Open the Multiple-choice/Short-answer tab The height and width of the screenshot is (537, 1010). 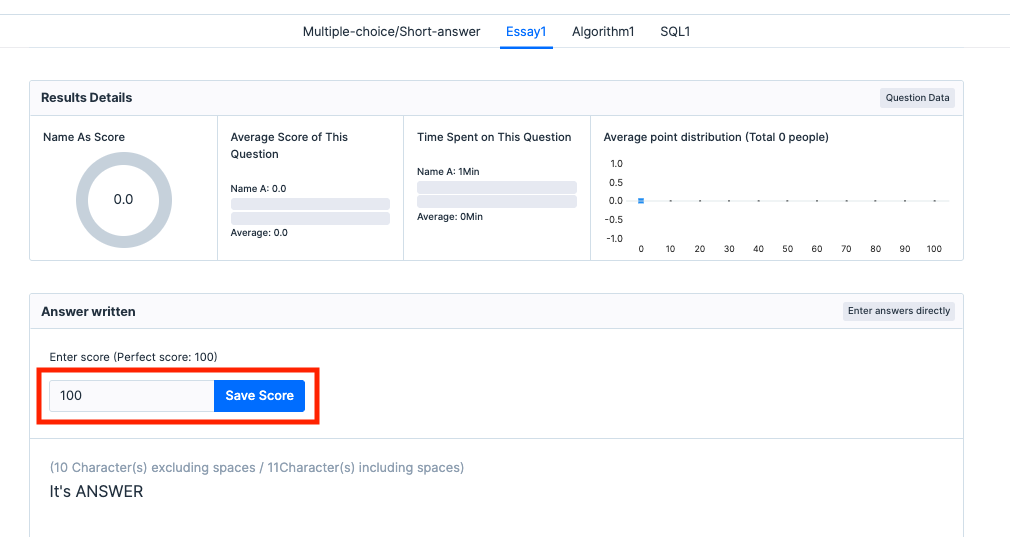391,31
